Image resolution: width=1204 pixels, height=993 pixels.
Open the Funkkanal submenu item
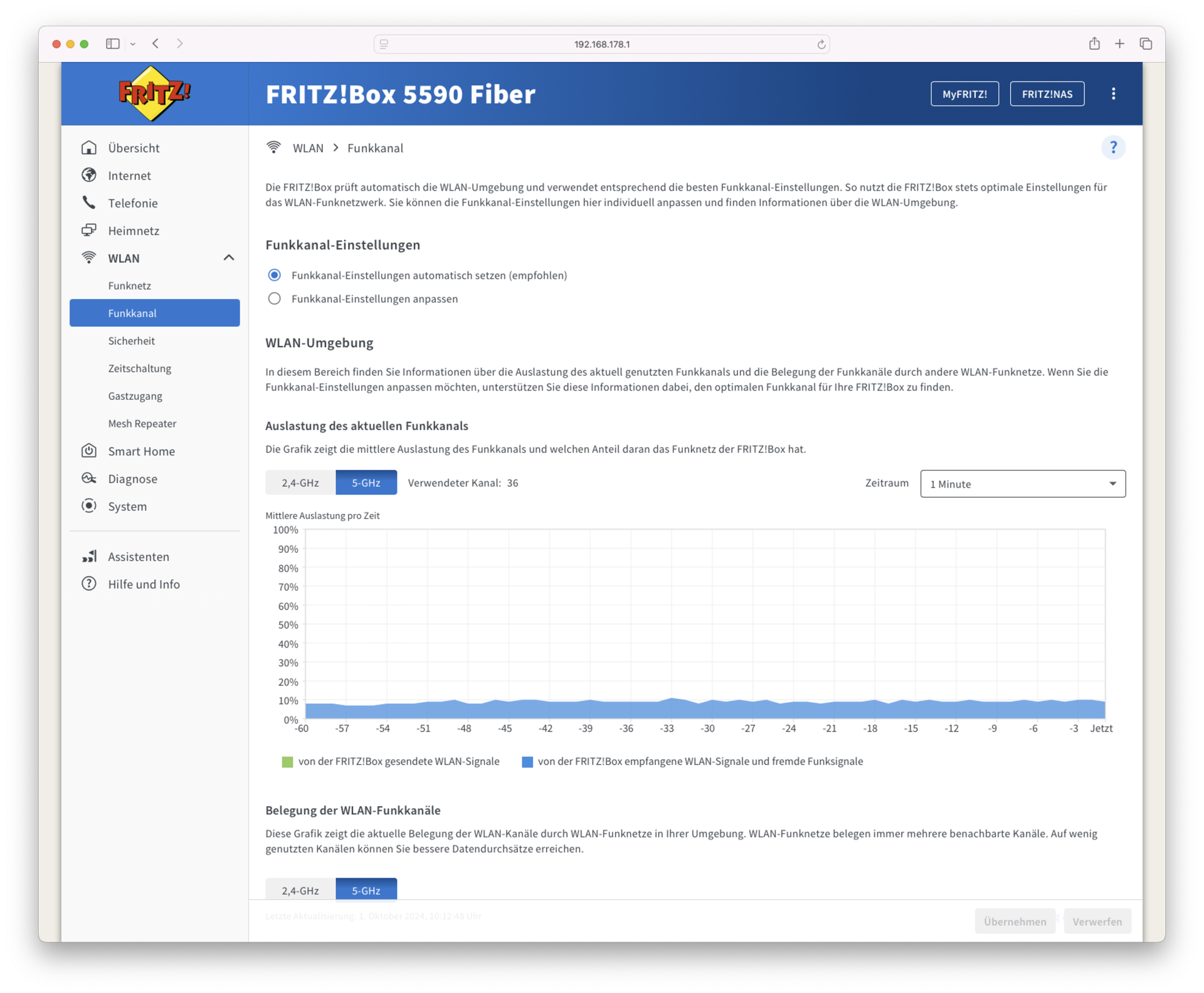(155, 313)
